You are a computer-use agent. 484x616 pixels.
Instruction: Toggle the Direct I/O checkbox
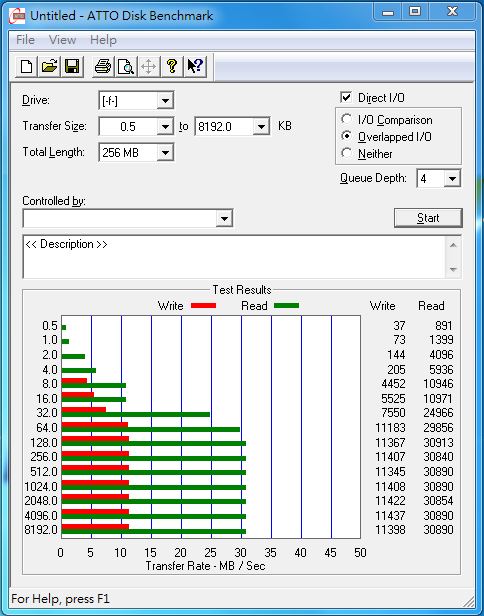coord(346,97)
